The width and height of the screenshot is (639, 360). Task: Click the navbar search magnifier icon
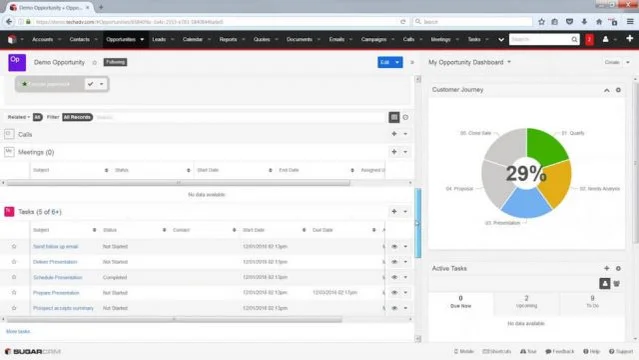point(574,40)
